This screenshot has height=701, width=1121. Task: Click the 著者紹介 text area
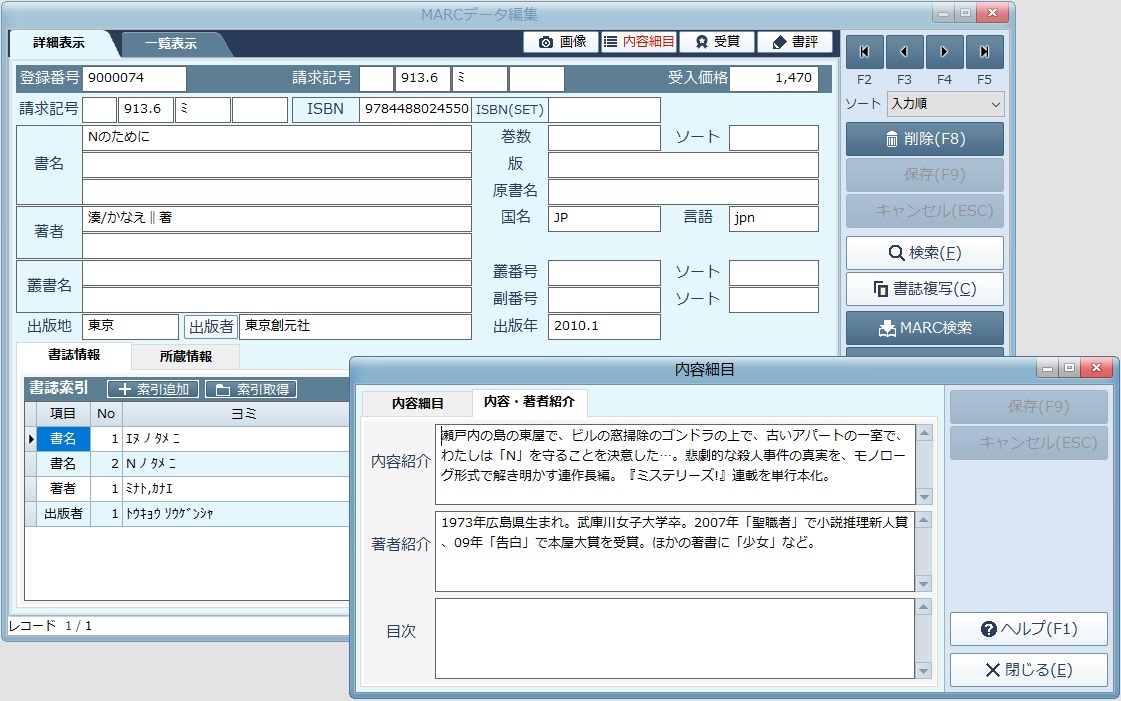(675, 552)
